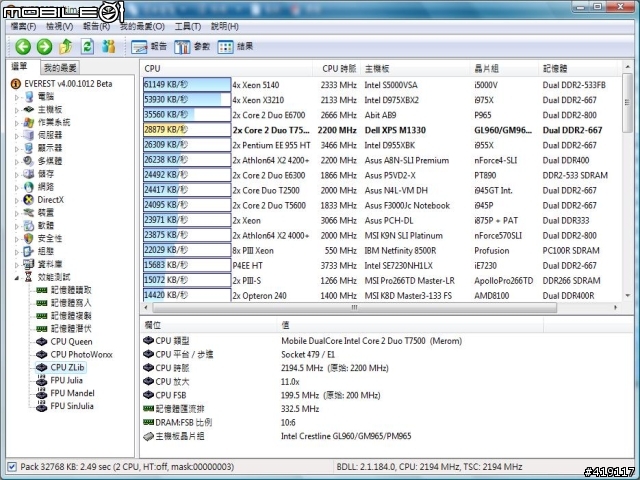Select EVEREST v4.00.1012 Beta root node
The width and height of the screenshot is (640, 480).
pos(61,84)
